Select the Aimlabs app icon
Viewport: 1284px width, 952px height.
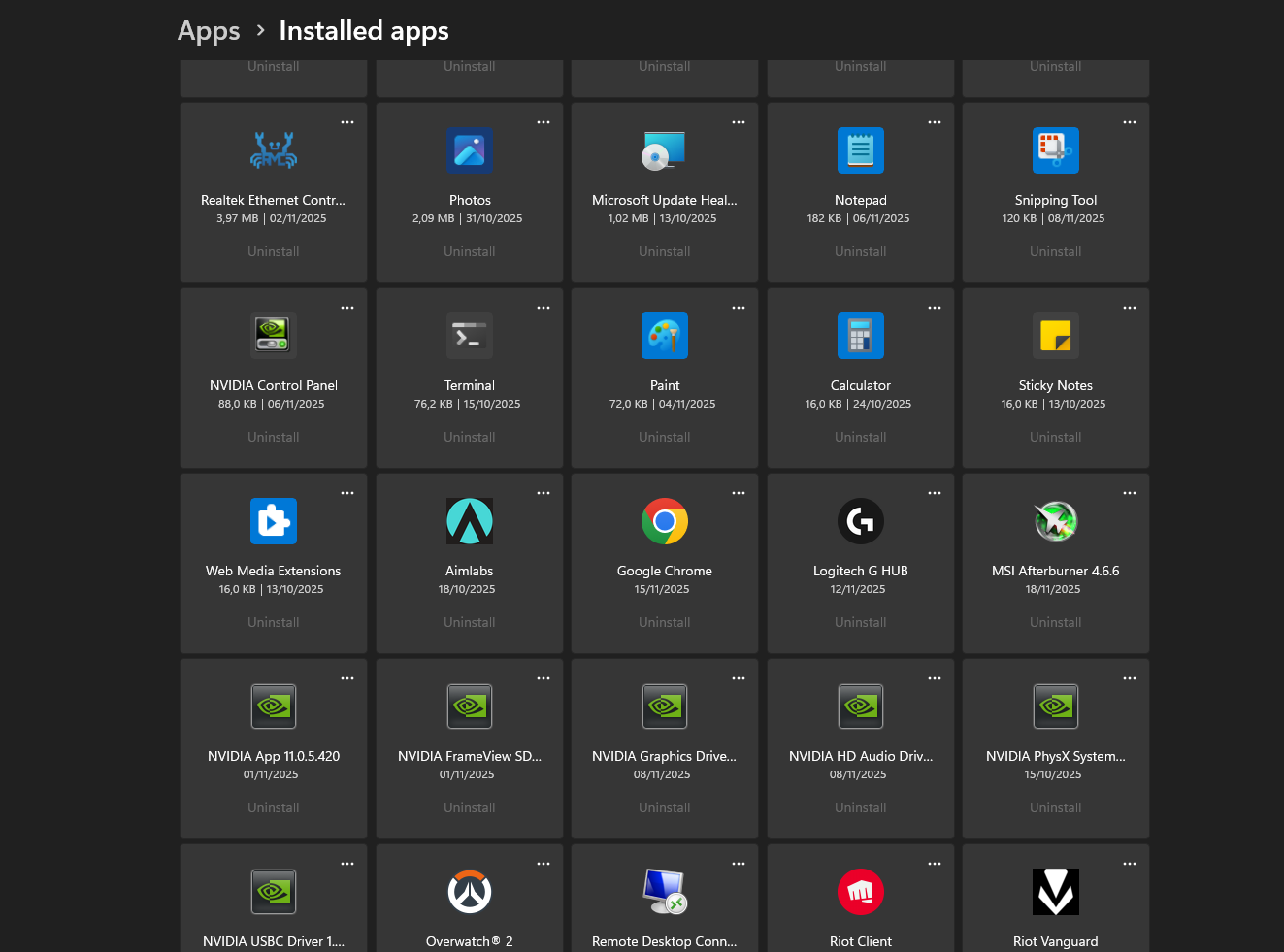click(470, 521)
